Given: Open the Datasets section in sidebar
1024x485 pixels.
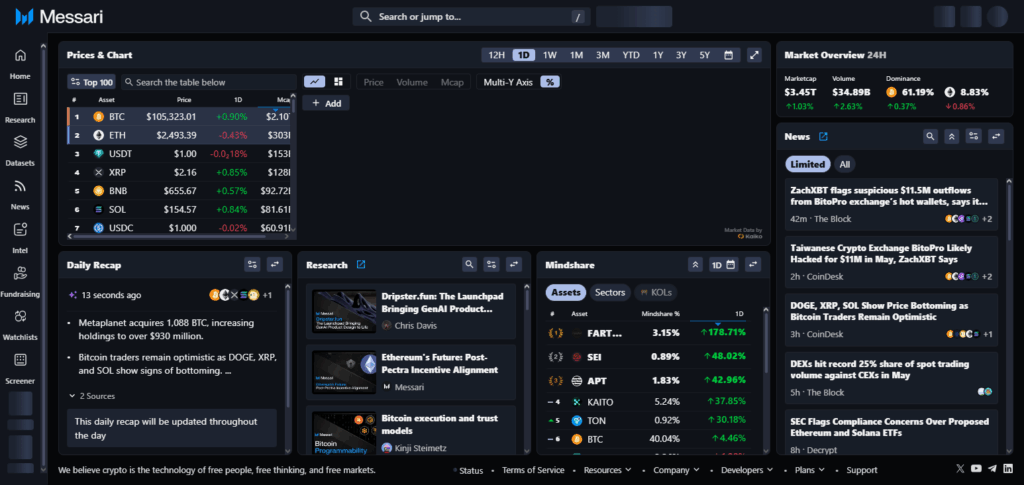Looking at the screenshot, I should 20,149.
